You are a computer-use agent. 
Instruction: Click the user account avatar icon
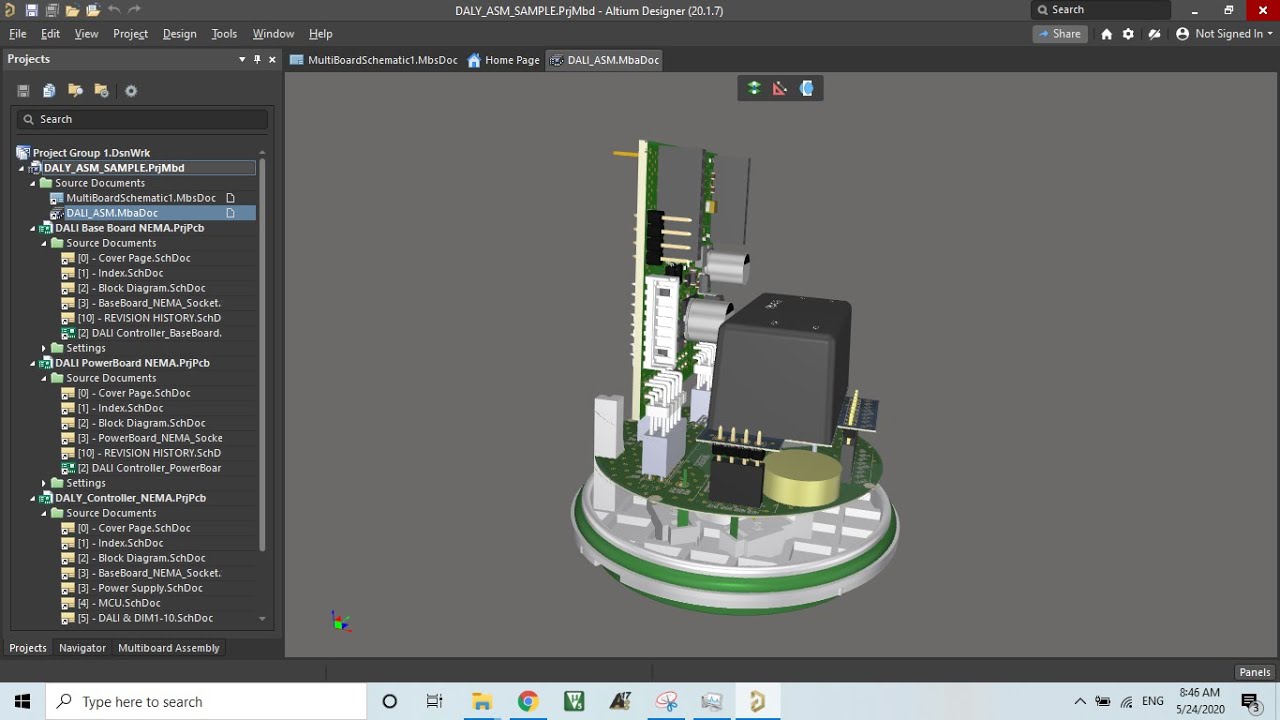(x=1183, y=33)
